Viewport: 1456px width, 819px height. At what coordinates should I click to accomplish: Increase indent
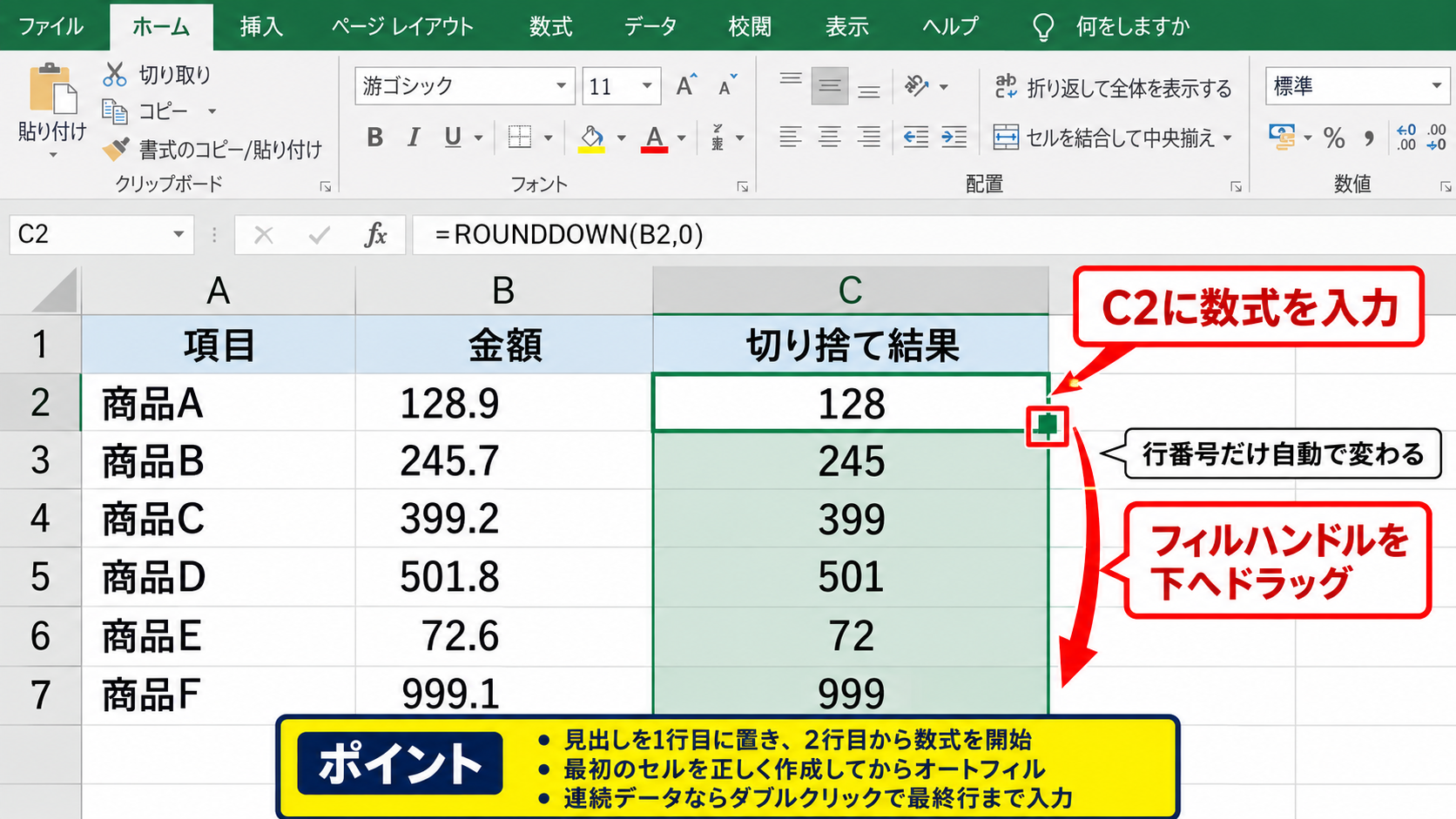pyautogui.click(x=954, y=138)
